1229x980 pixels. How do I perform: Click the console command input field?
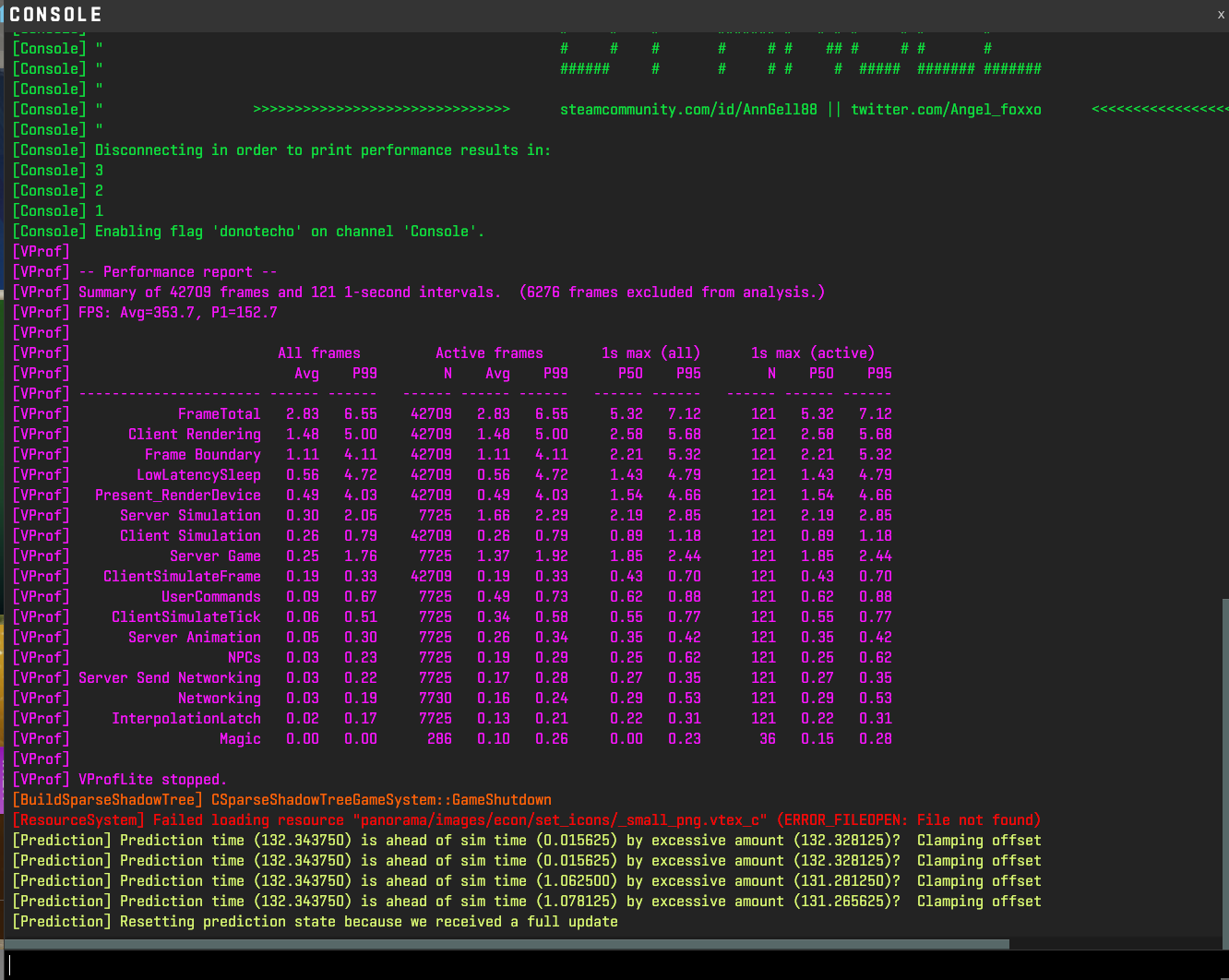tap(614, 965)
